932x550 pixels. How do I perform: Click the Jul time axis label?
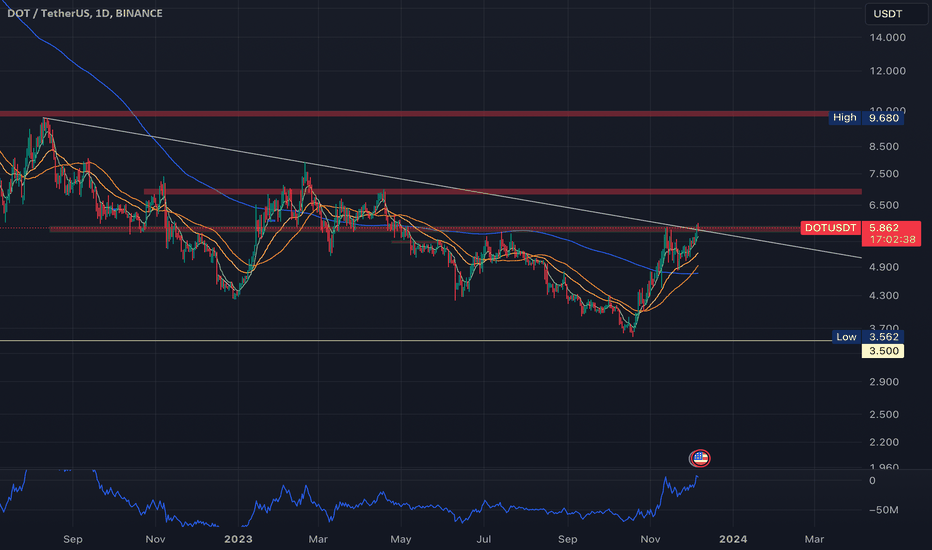click(x=484, y=539)
